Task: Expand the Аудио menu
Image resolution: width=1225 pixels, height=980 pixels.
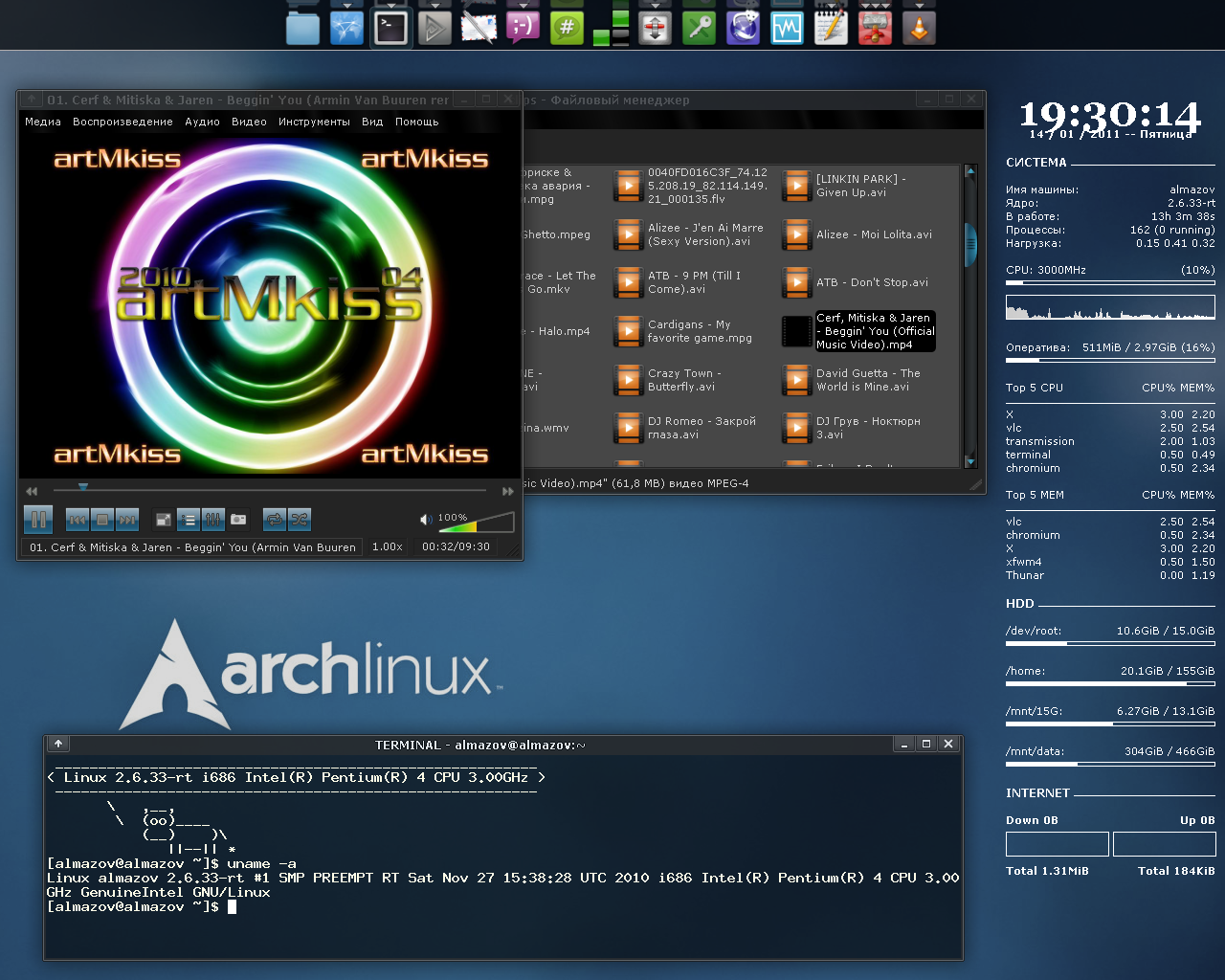Action: click(x=202, y=122)
